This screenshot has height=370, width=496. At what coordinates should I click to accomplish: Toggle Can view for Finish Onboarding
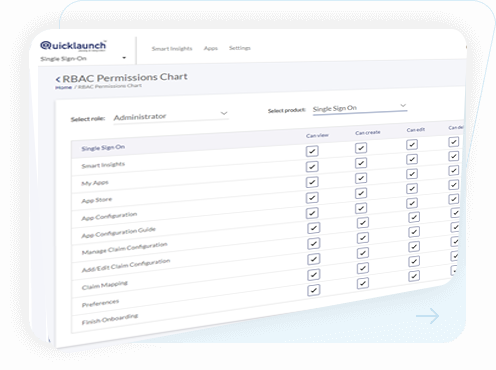point(313,290)
